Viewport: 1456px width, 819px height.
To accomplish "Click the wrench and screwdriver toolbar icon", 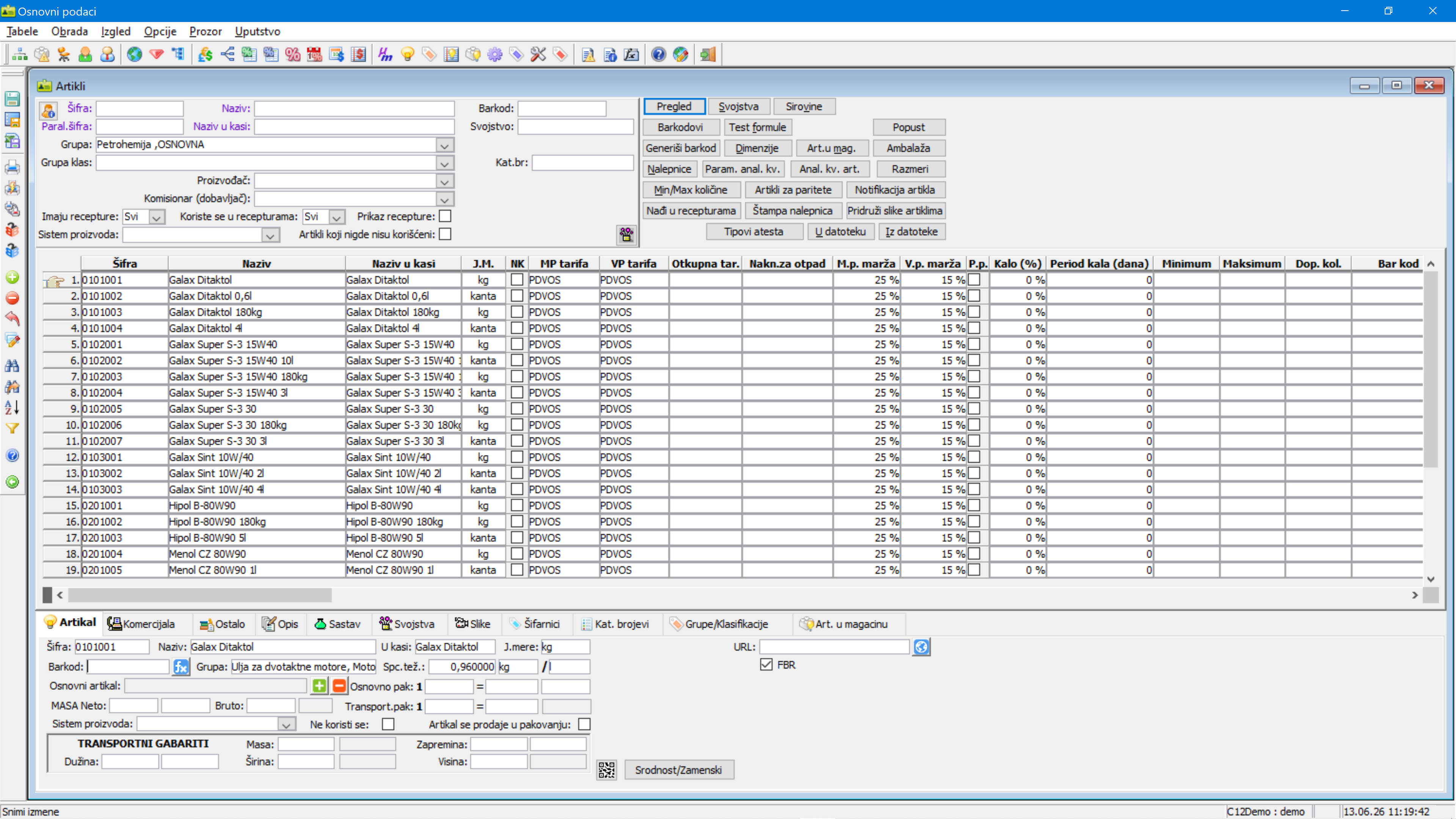I will coord(538,54).
